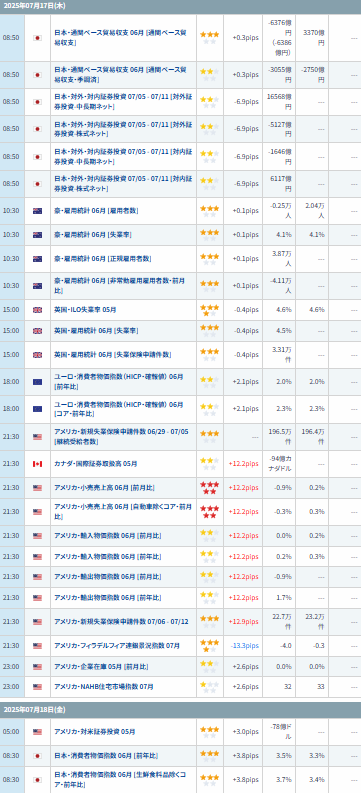The width and height of the screenshot is (361, 793).
Task: Click Canada flag icon for 国際証券取扱高 row
Action: [37, 464]
